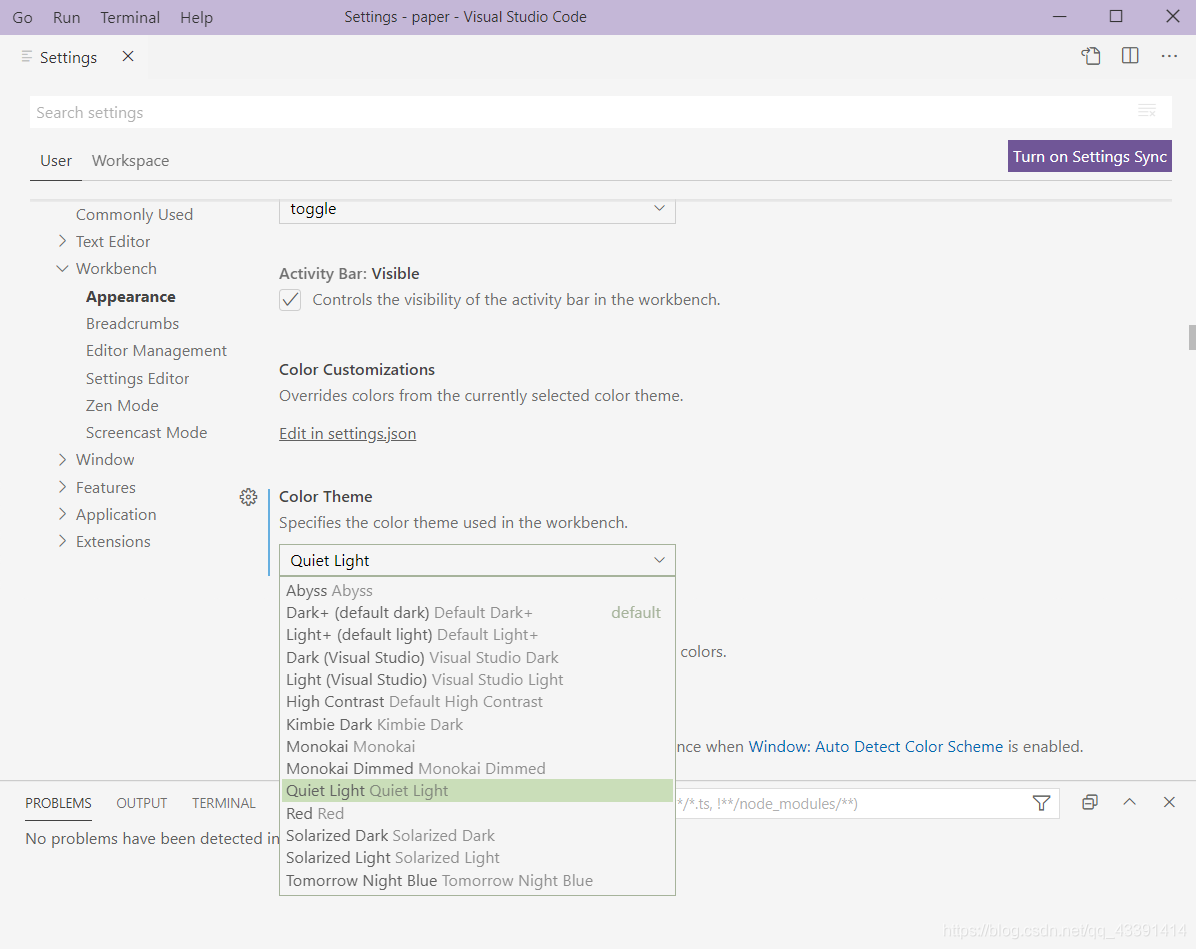
Task: Close the Settings tab
Action: coord(128,56)
